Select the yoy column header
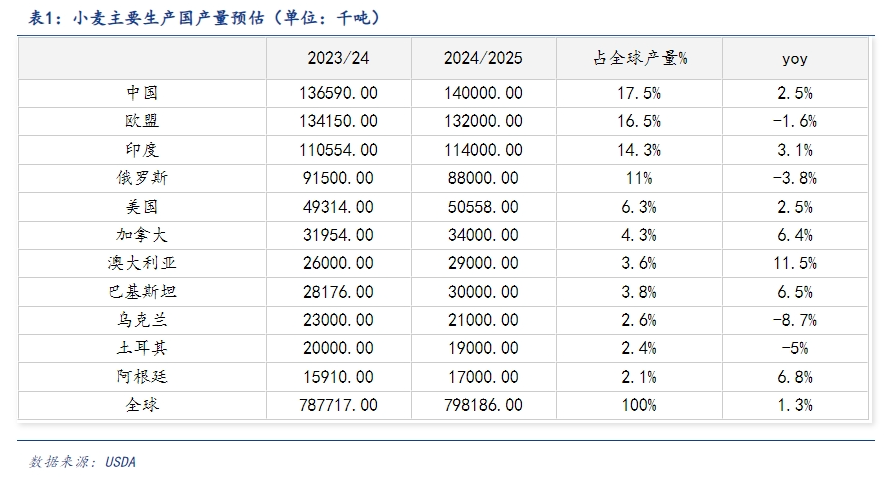 pos(795,58)
